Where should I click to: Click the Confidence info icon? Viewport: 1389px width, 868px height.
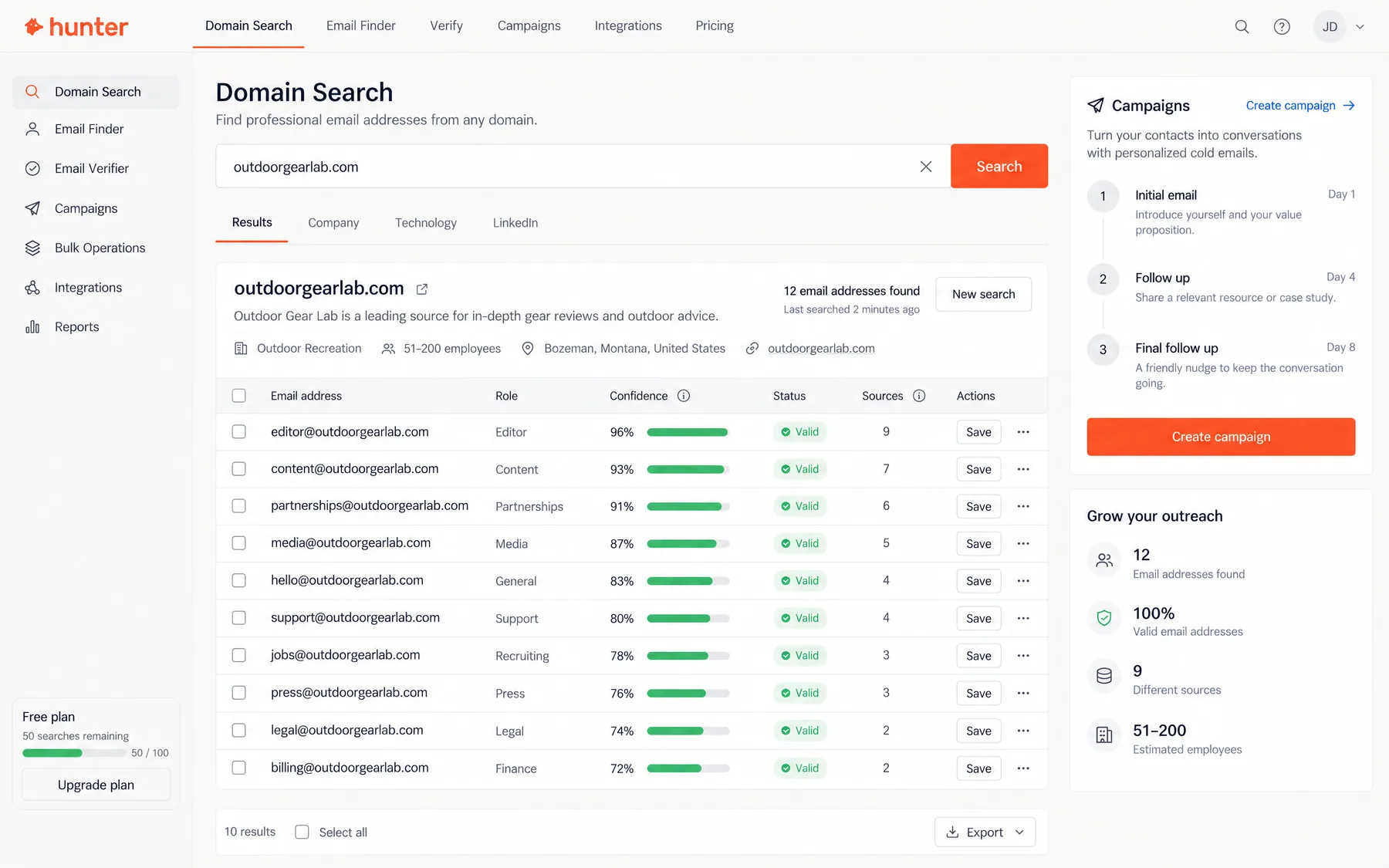pyautogui.click(x=684, y=396)
